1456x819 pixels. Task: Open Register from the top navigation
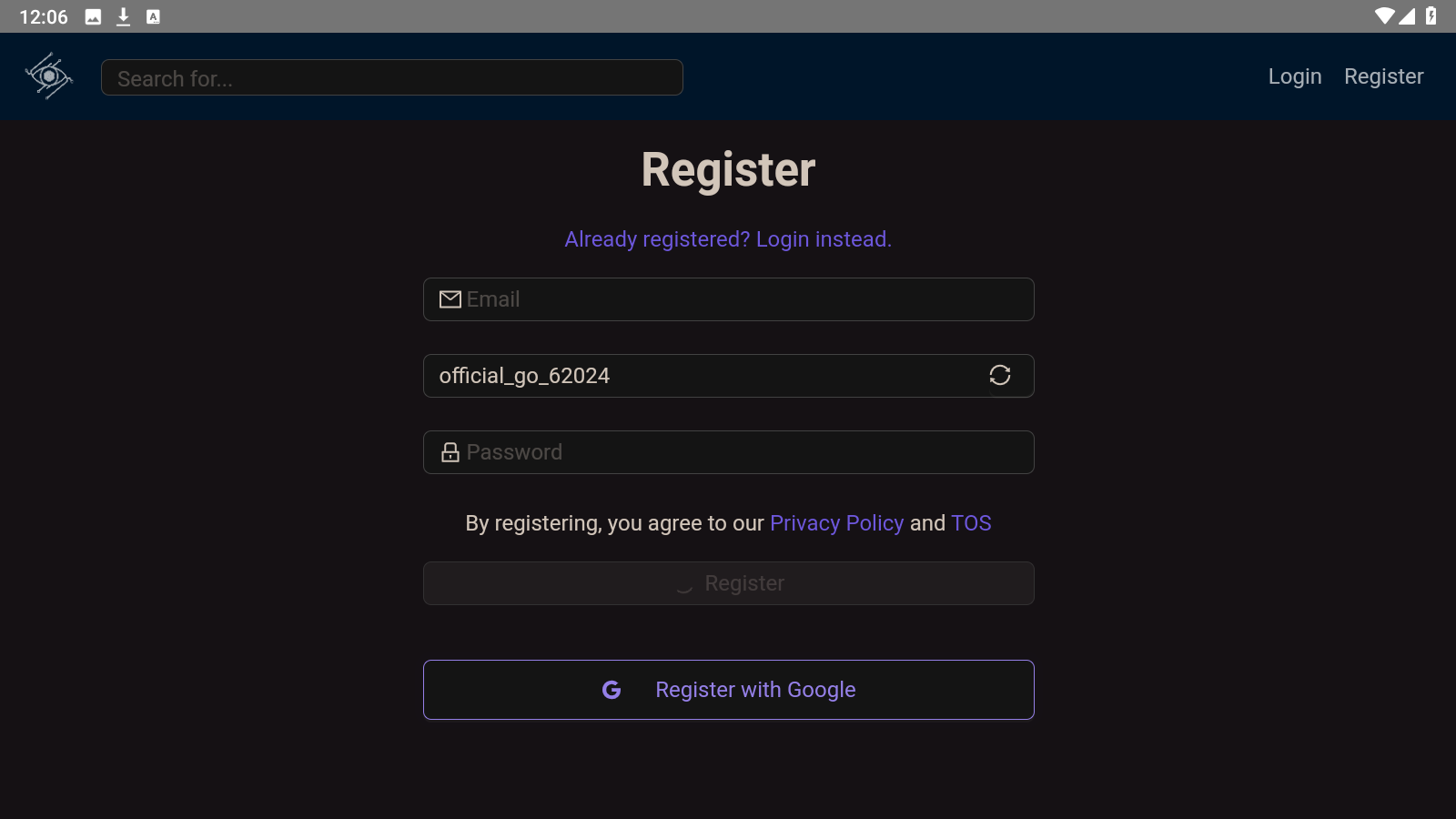tap(1383, 76)
